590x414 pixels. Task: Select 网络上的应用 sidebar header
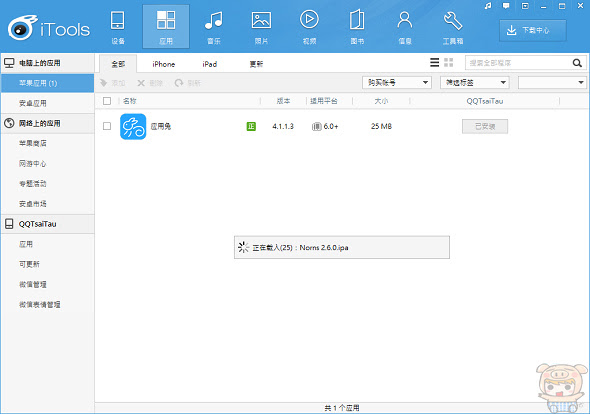pyautogui.click(x=47, y=123)
